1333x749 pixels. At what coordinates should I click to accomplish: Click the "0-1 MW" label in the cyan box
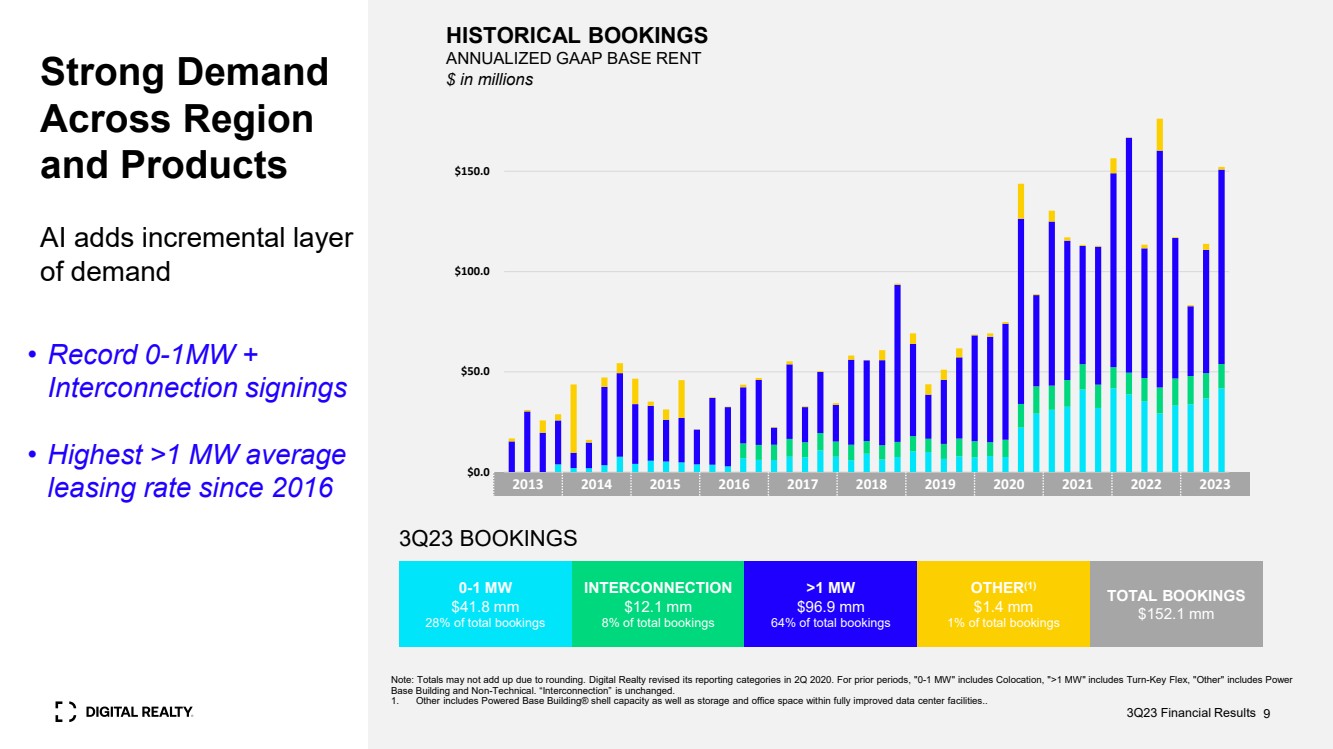pyautogui.click(x=485, y=588)
